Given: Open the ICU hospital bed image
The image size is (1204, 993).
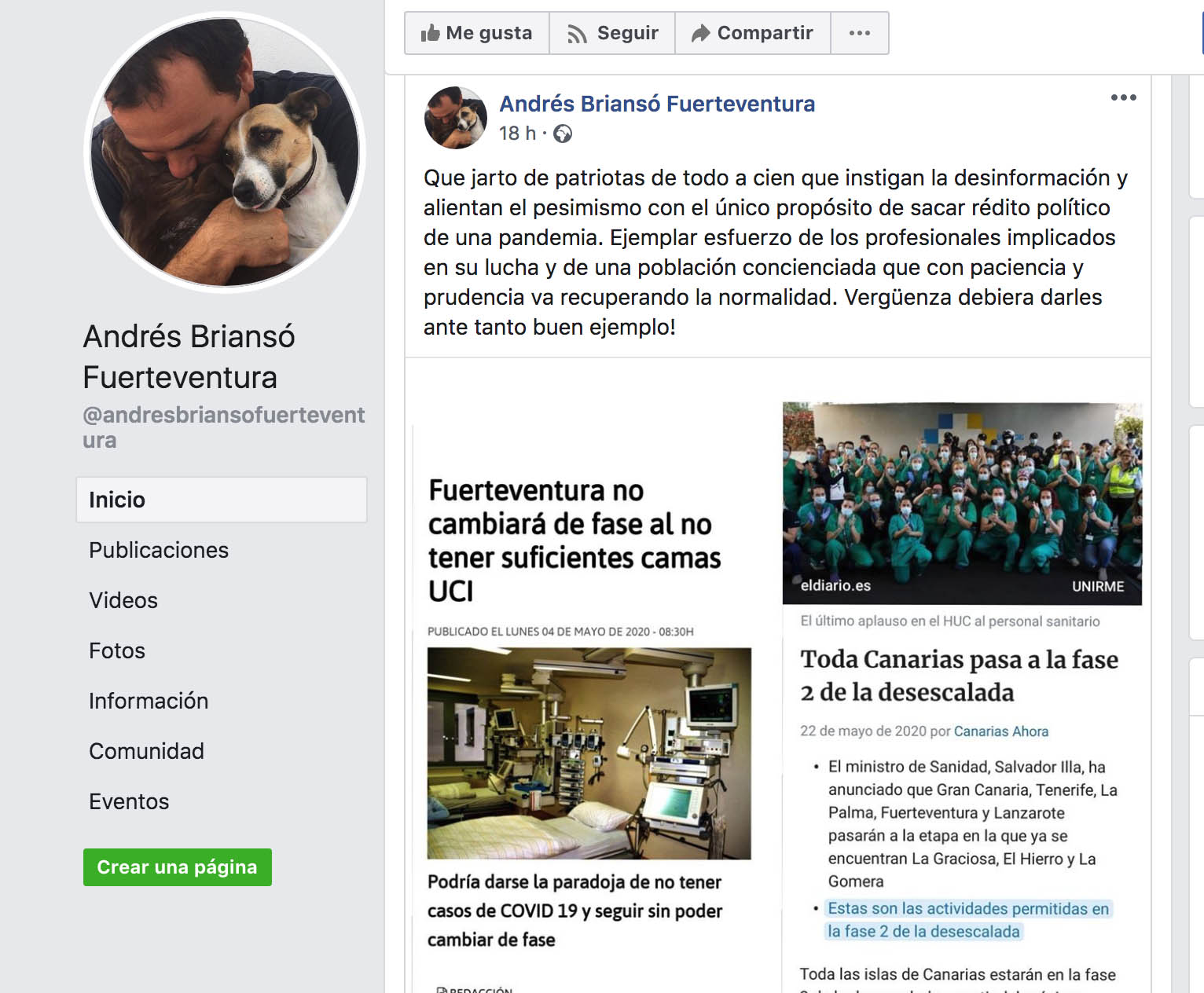Looking at the screenshot, I should coord(589,753).
